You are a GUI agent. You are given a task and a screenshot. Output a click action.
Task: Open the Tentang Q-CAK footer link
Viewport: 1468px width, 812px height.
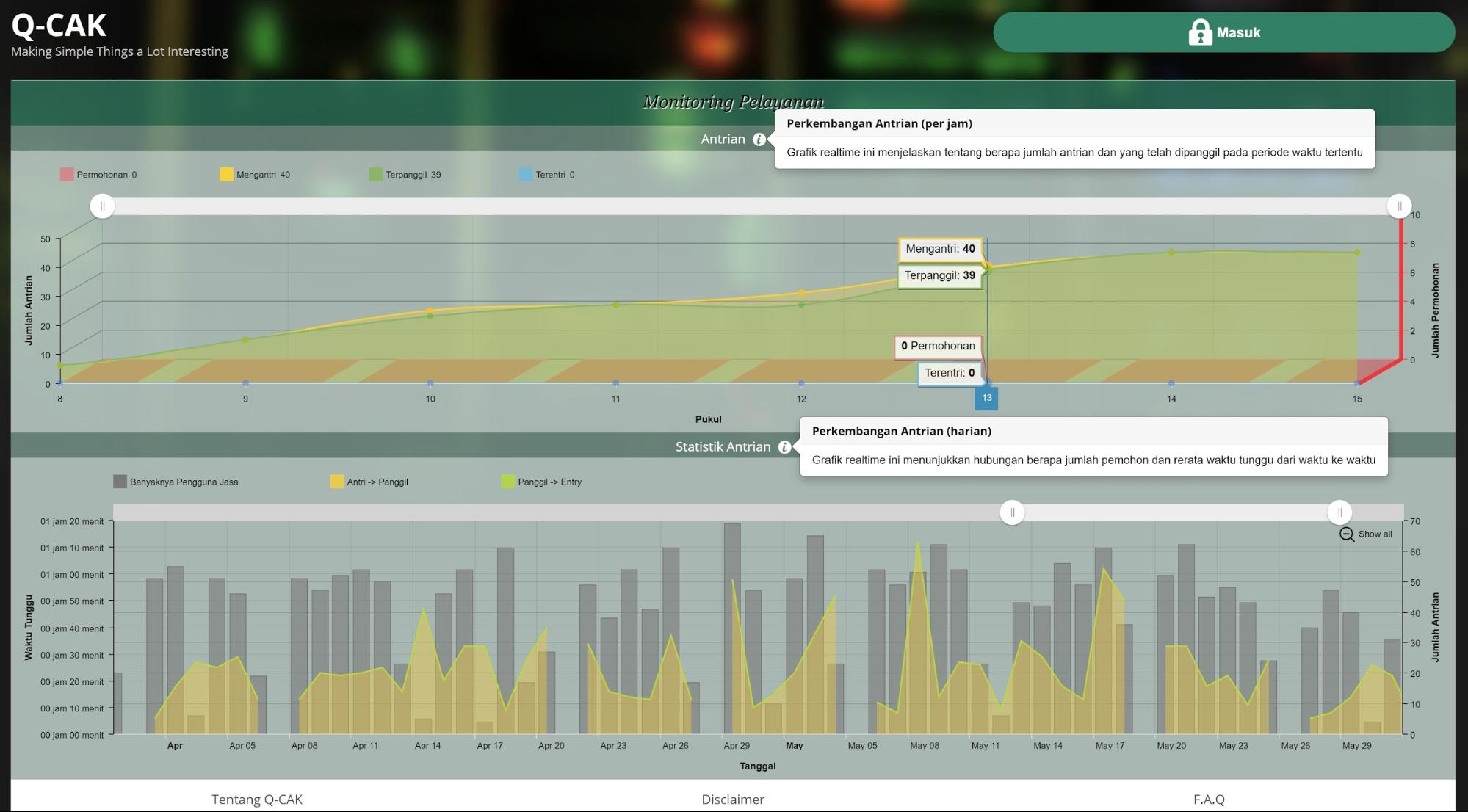(x=257, y=799)
